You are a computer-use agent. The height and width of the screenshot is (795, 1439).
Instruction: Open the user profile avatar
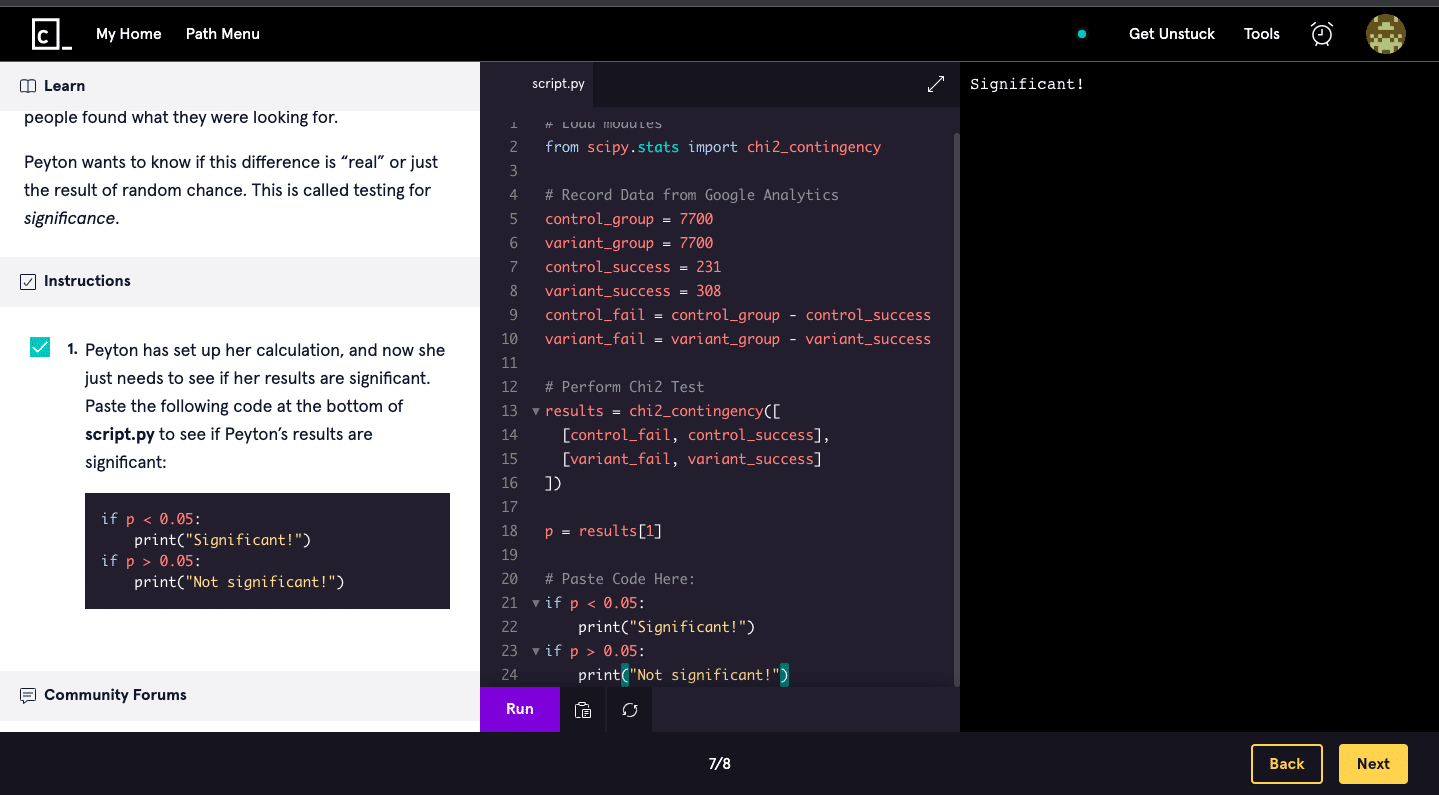[1385, 34]
